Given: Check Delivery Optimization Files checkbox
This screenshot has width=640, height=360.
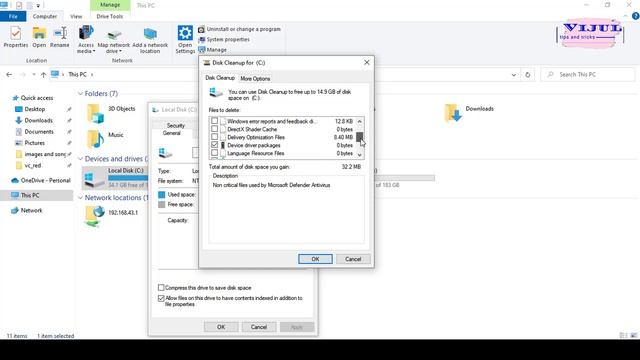Looking at the screenshot, I should pos(214,137).
